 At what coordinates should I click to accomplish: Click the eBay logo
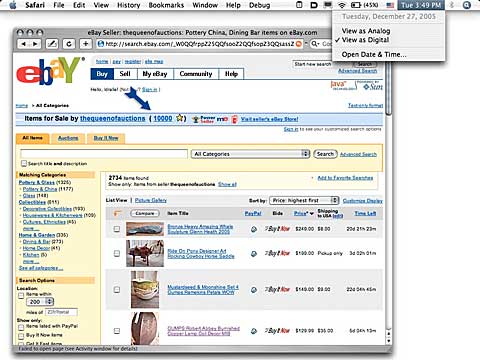(49, 71)
